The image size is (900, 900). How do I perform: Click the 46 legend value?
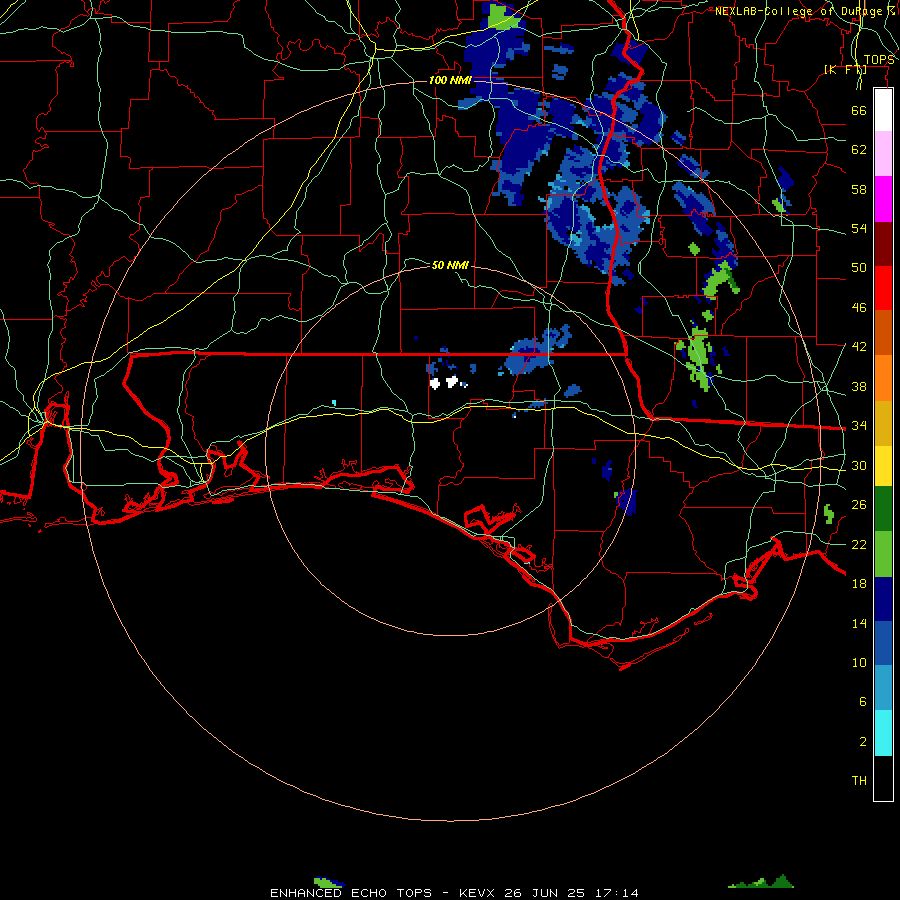(x=859, y=308)
